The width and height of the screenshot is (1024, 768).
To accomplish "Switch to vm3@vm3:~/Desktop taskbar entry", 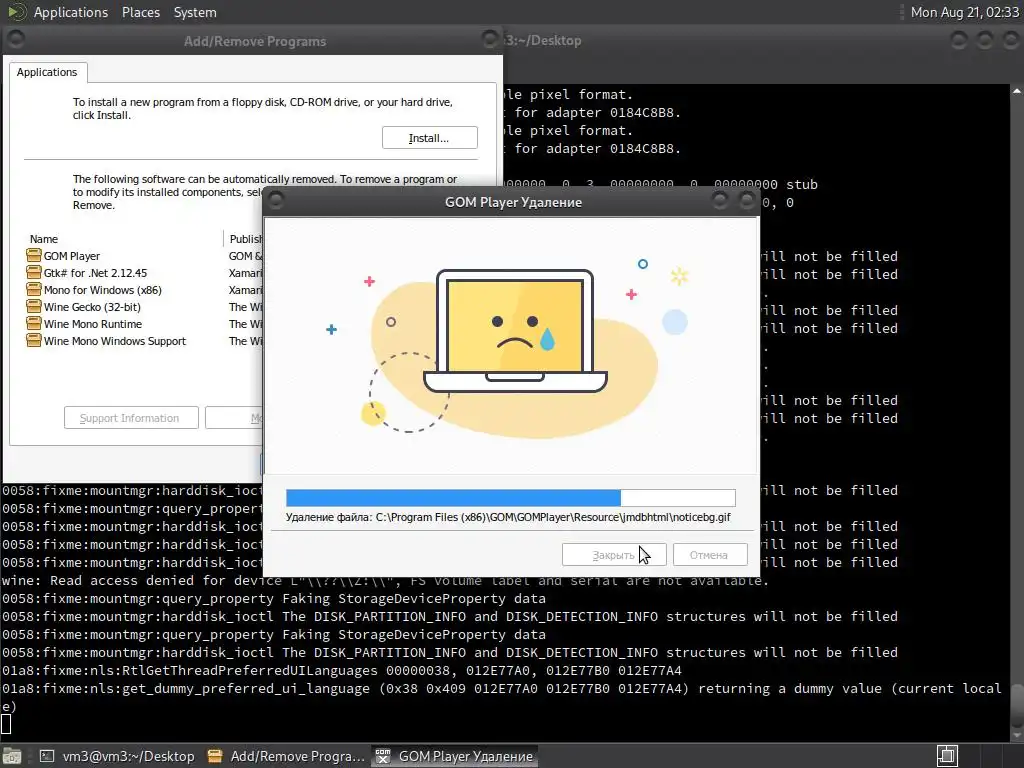I will pos(118,756).
